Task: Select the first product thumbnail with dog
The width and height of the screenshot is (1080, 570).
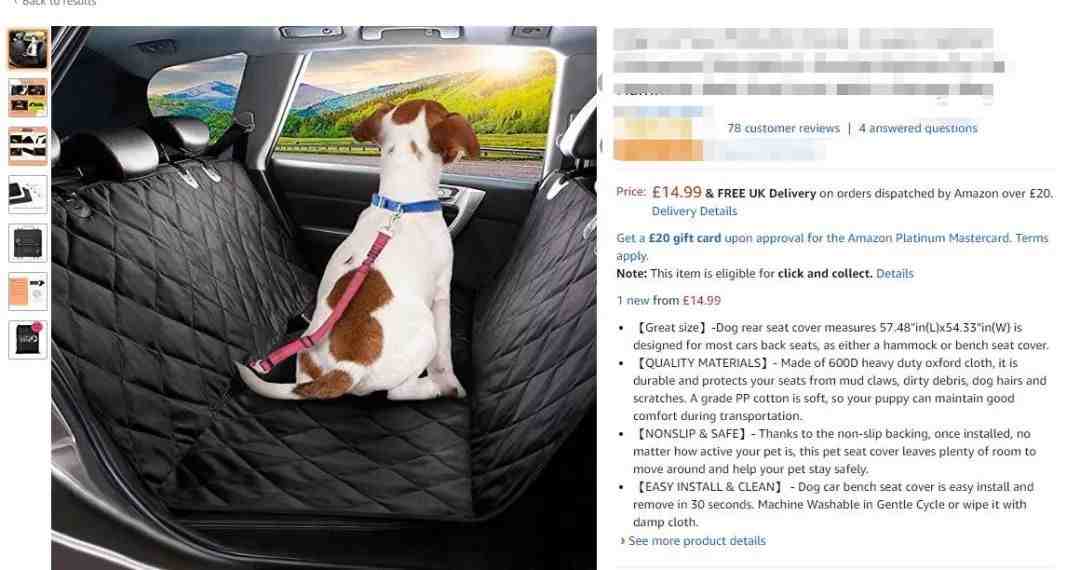Action: [28, 50]
